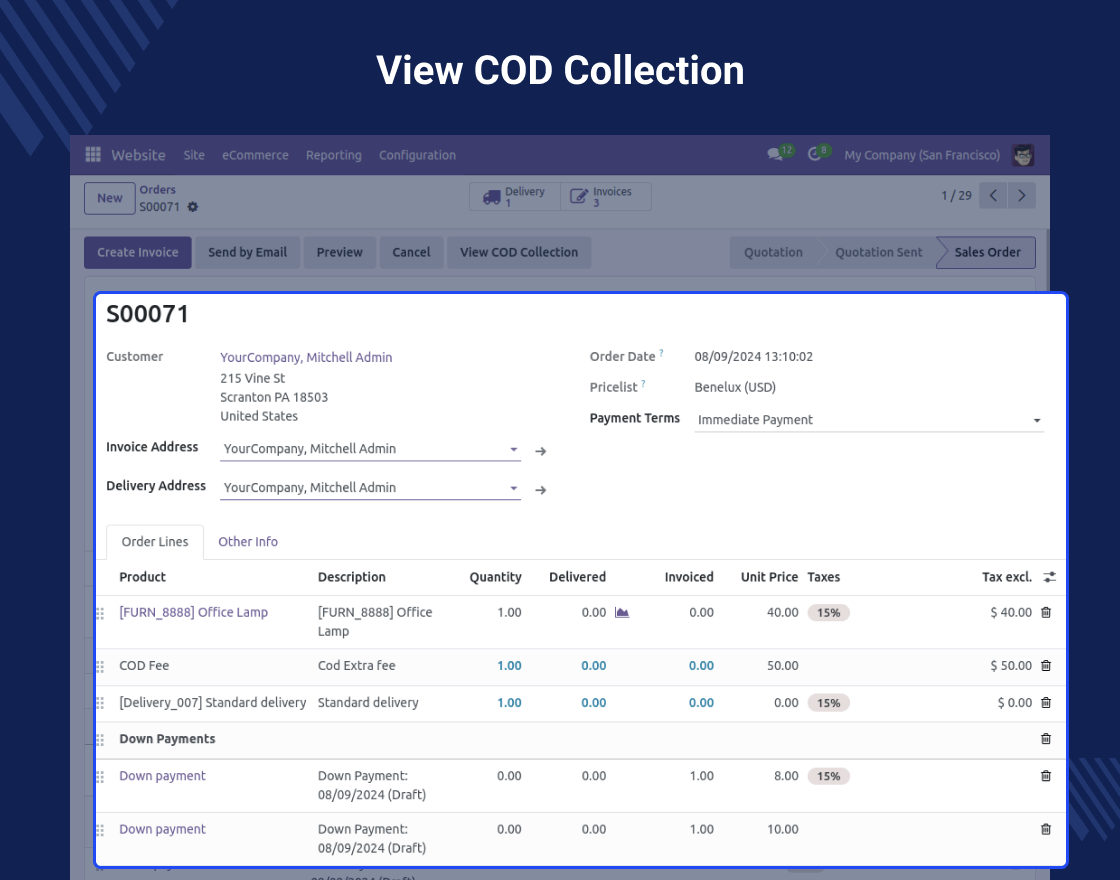The height and width of the screenshot is (880, 1120).
Task: Open forecast chart icon on Office Lamp line
Action: click(x=622, y=612)
